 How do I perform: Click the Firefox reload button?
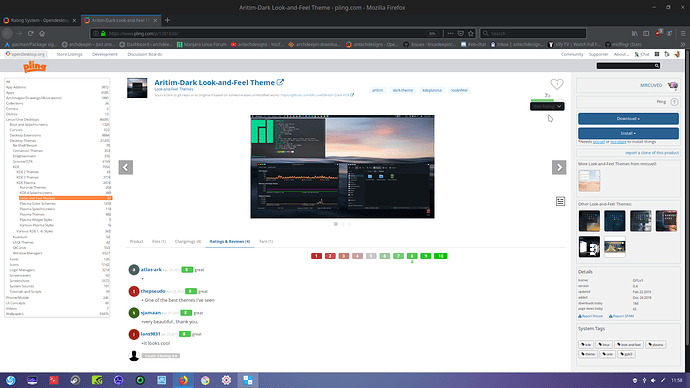click(x=30, y=33)
